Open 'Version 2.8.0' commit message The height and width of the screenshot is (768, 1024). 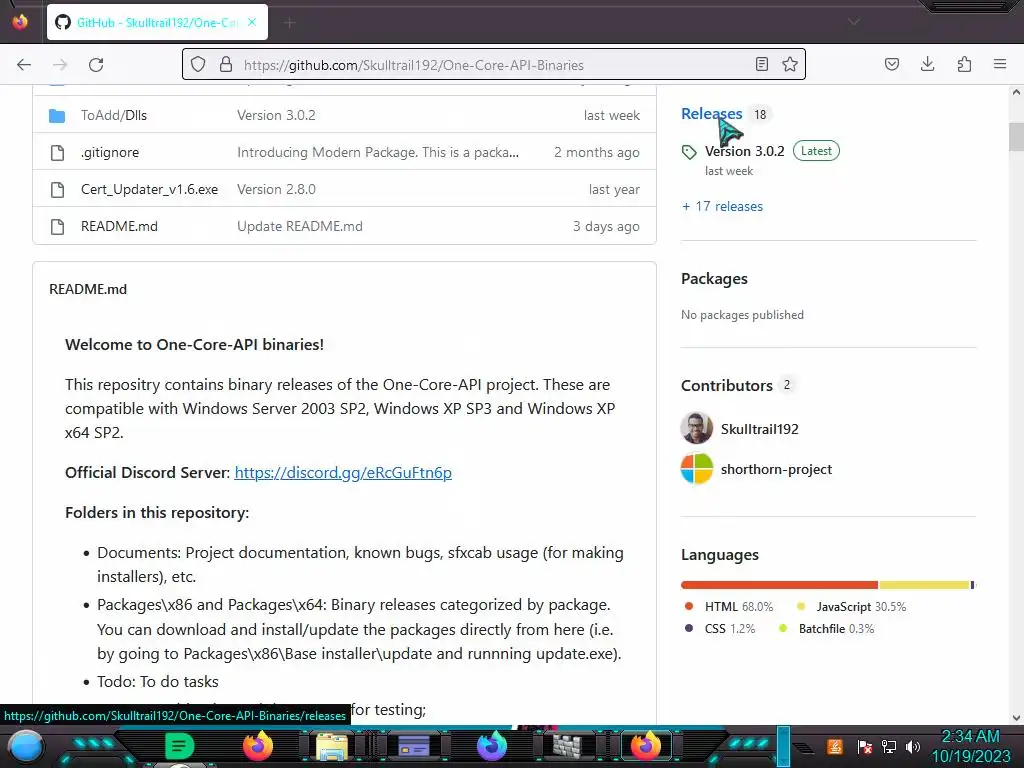pyautogui.click(x=276, y=189)
